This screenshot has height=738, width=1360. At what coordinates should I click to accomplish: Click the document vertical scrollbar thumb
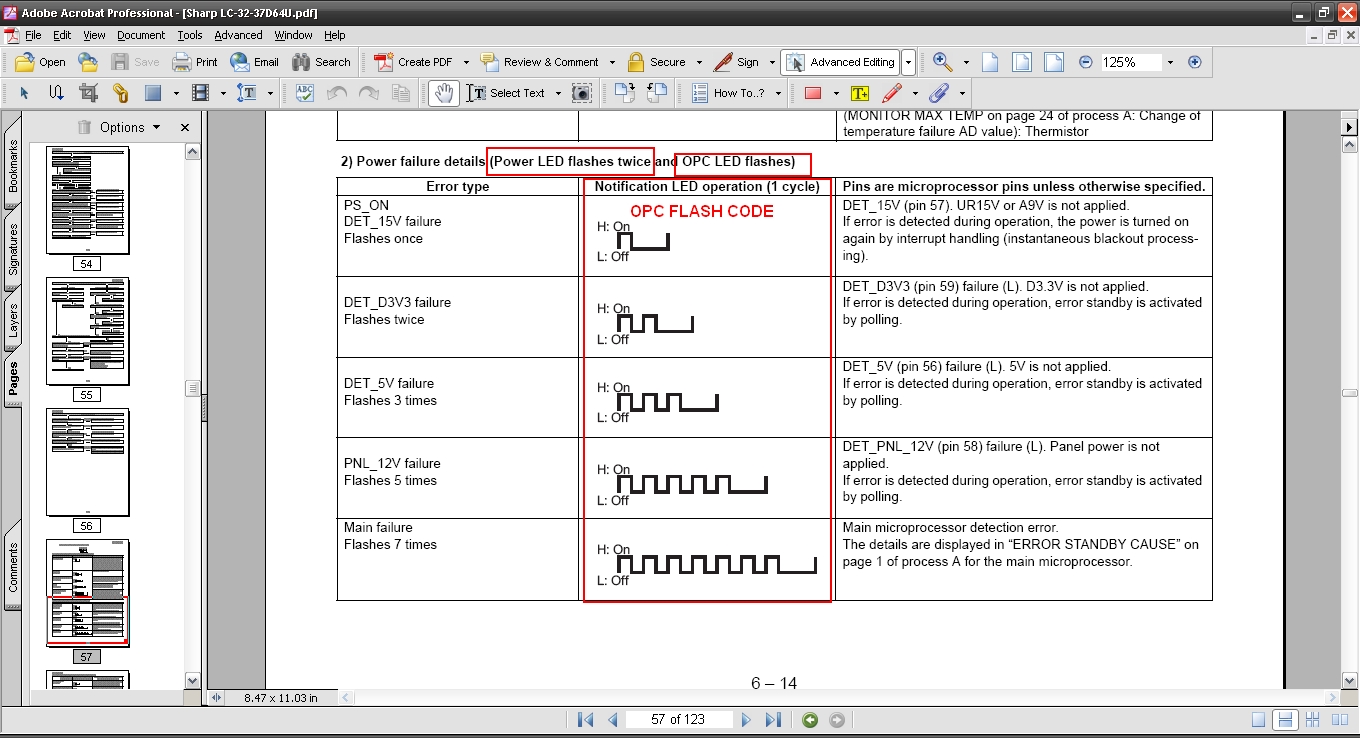click(x=1349, y=393)
